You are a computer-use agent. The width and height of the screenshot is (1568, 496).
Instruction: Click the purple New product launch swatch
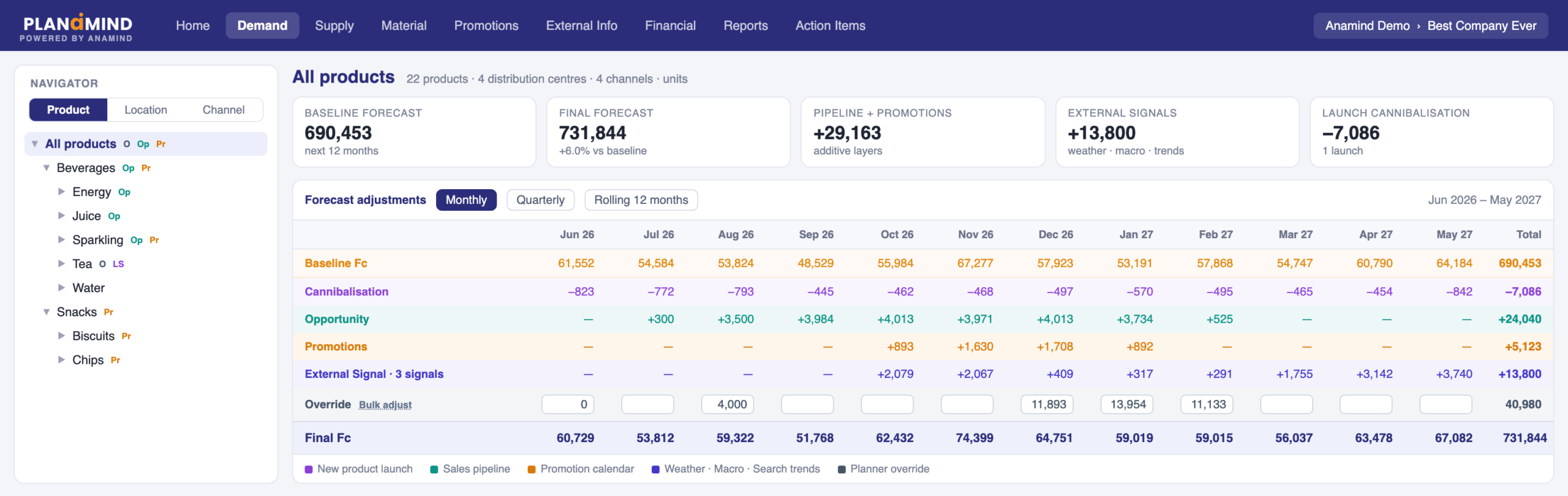point(309,470)
